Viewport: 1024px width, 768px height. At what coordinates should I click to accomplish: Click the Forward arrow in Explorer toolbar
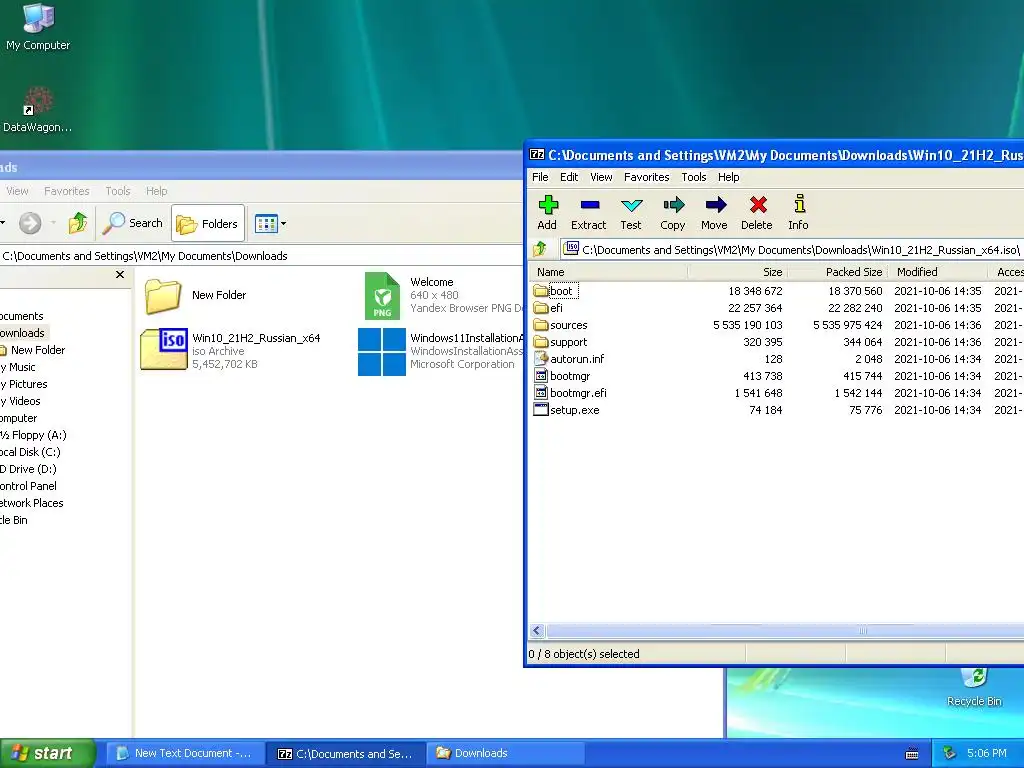click(x=30, y=223)
